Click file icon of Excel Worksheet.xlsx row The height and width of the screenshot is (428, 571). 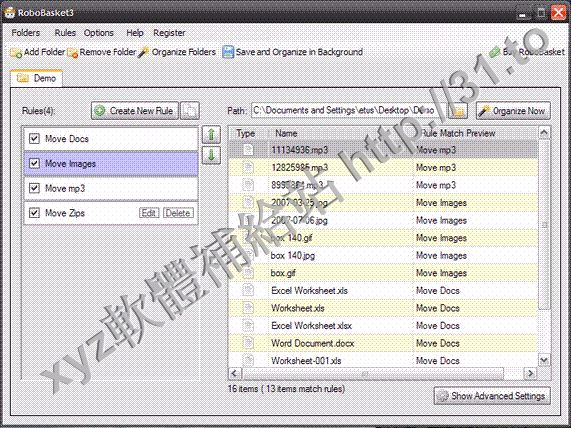coord(248,325)
